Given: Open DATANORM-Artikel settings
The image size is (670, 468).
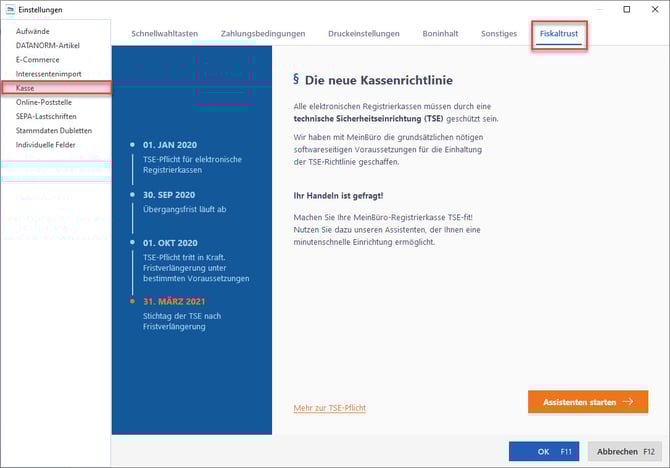Looking at the screenshot, I should (x=49, y=46).
